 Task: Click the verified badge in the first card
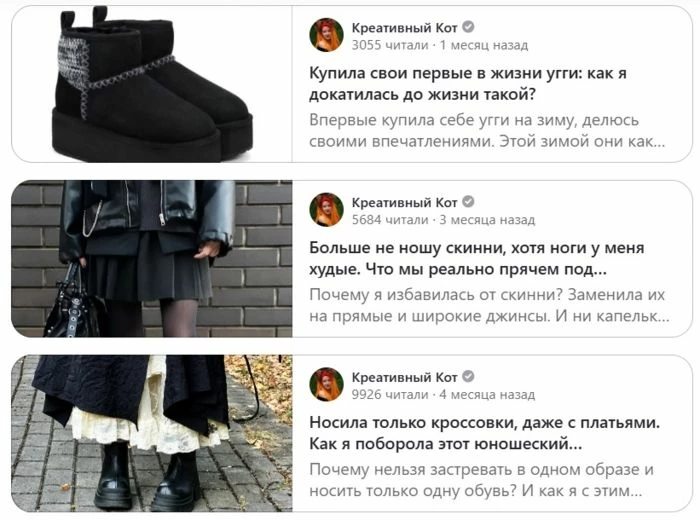pyautogui.click(x=468, y=27)
